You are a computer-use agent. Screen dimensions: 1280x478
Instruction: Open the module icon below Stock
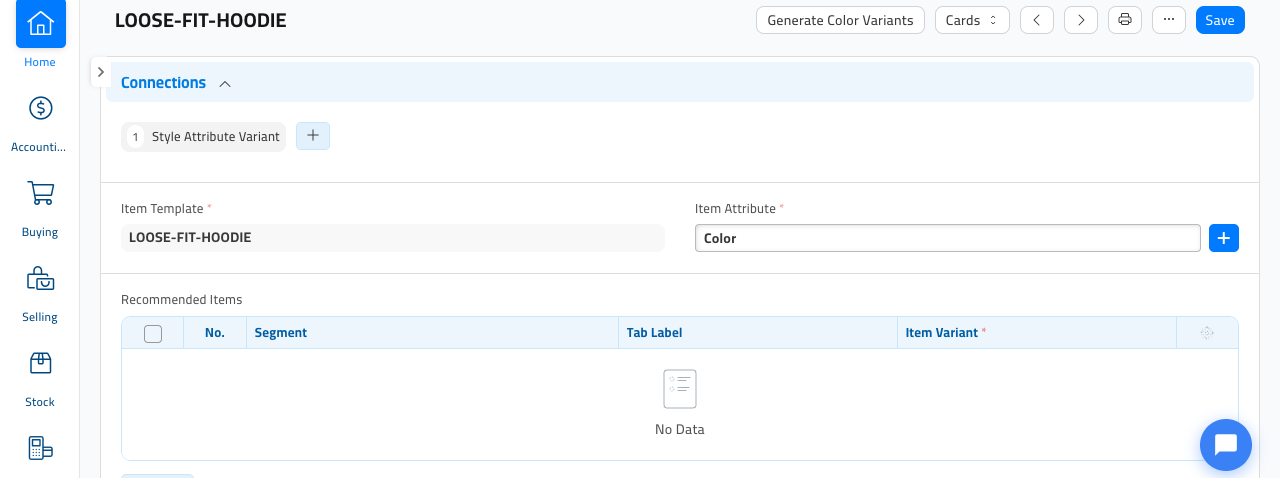[40, 448]
